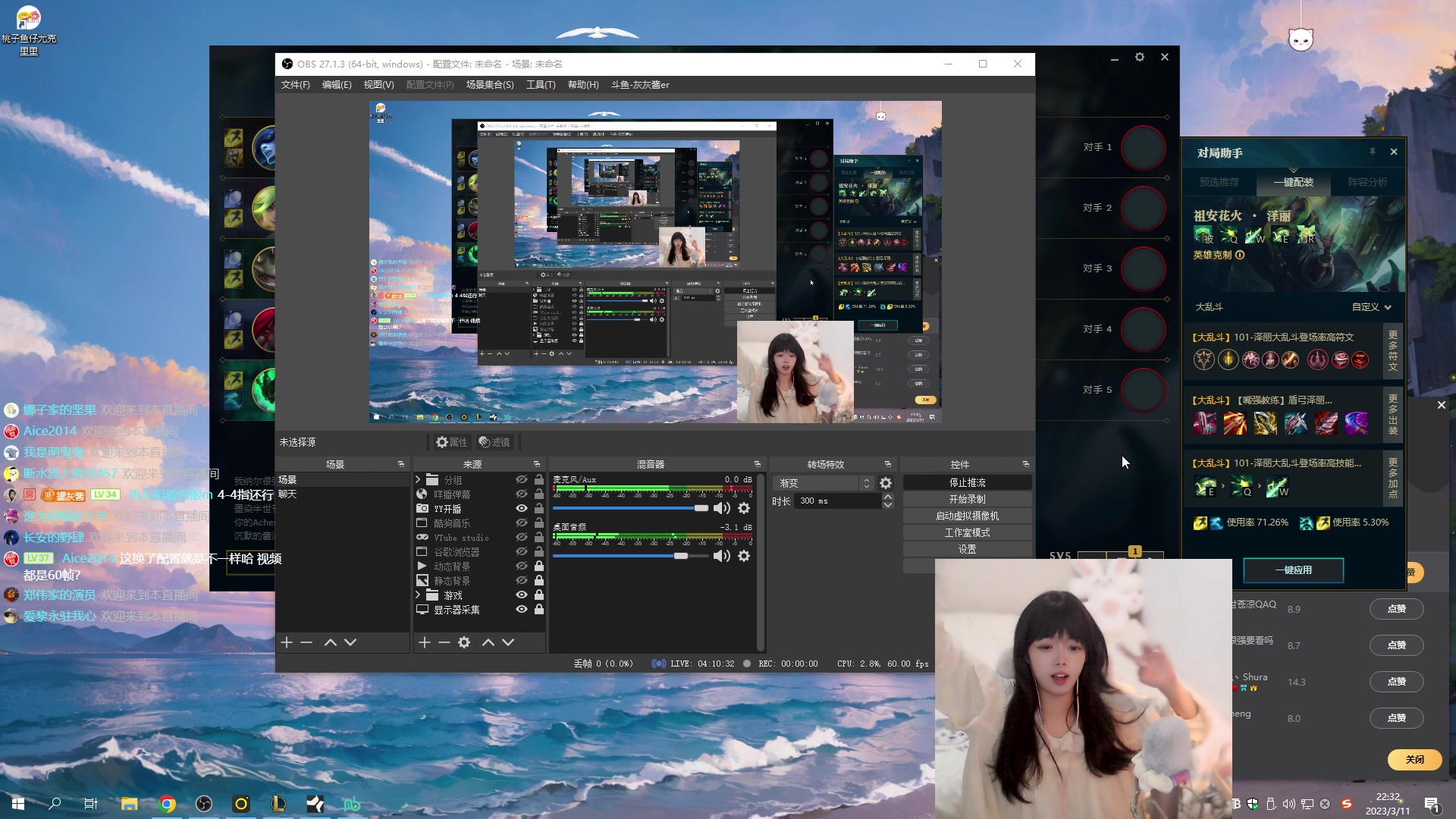Open 视图(V) menu in OBS
This screenshot has width=1456, height=819.
click(378, 85)
